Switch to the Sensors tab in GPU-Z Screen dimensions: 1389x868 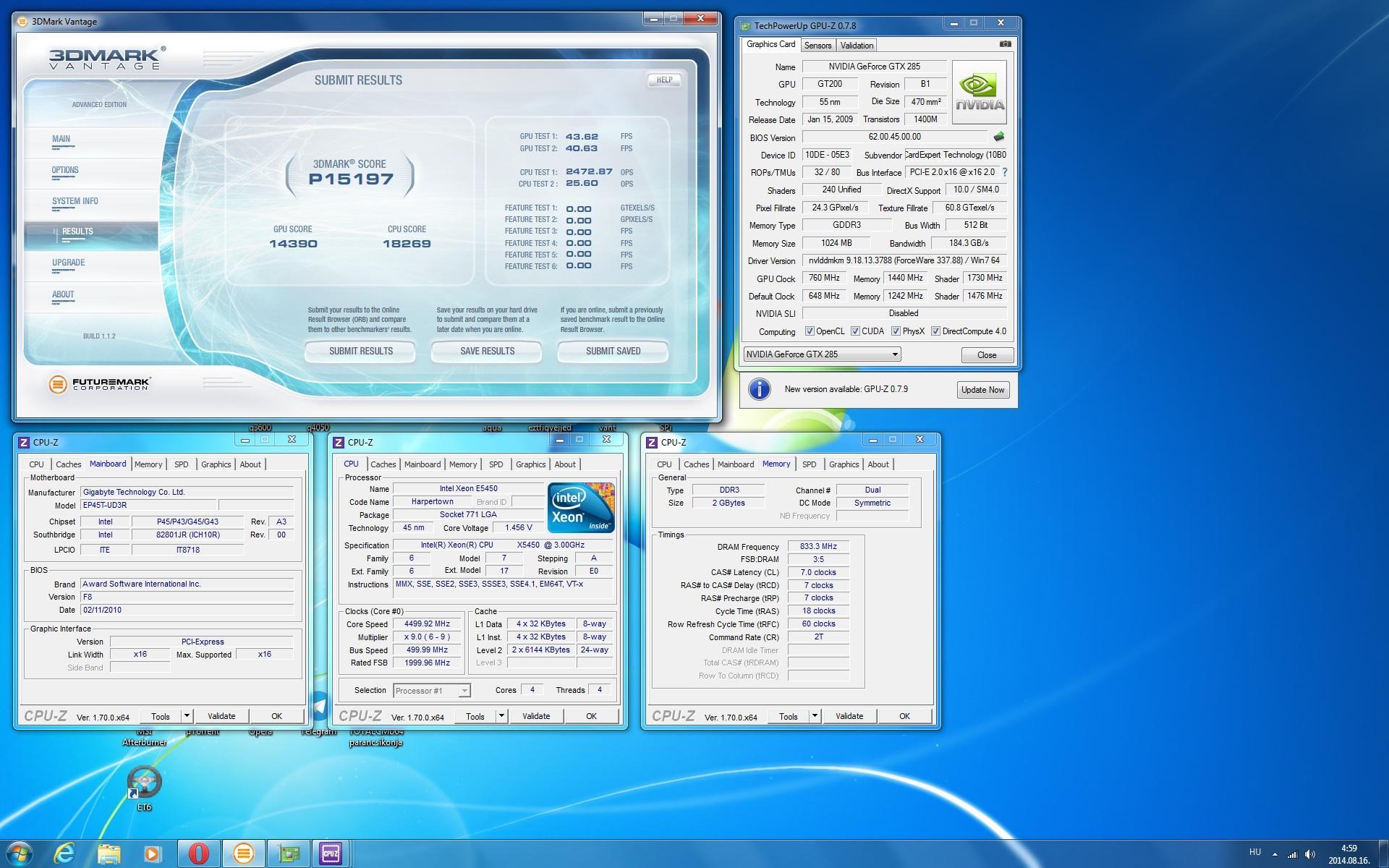(x=817, y=45)
